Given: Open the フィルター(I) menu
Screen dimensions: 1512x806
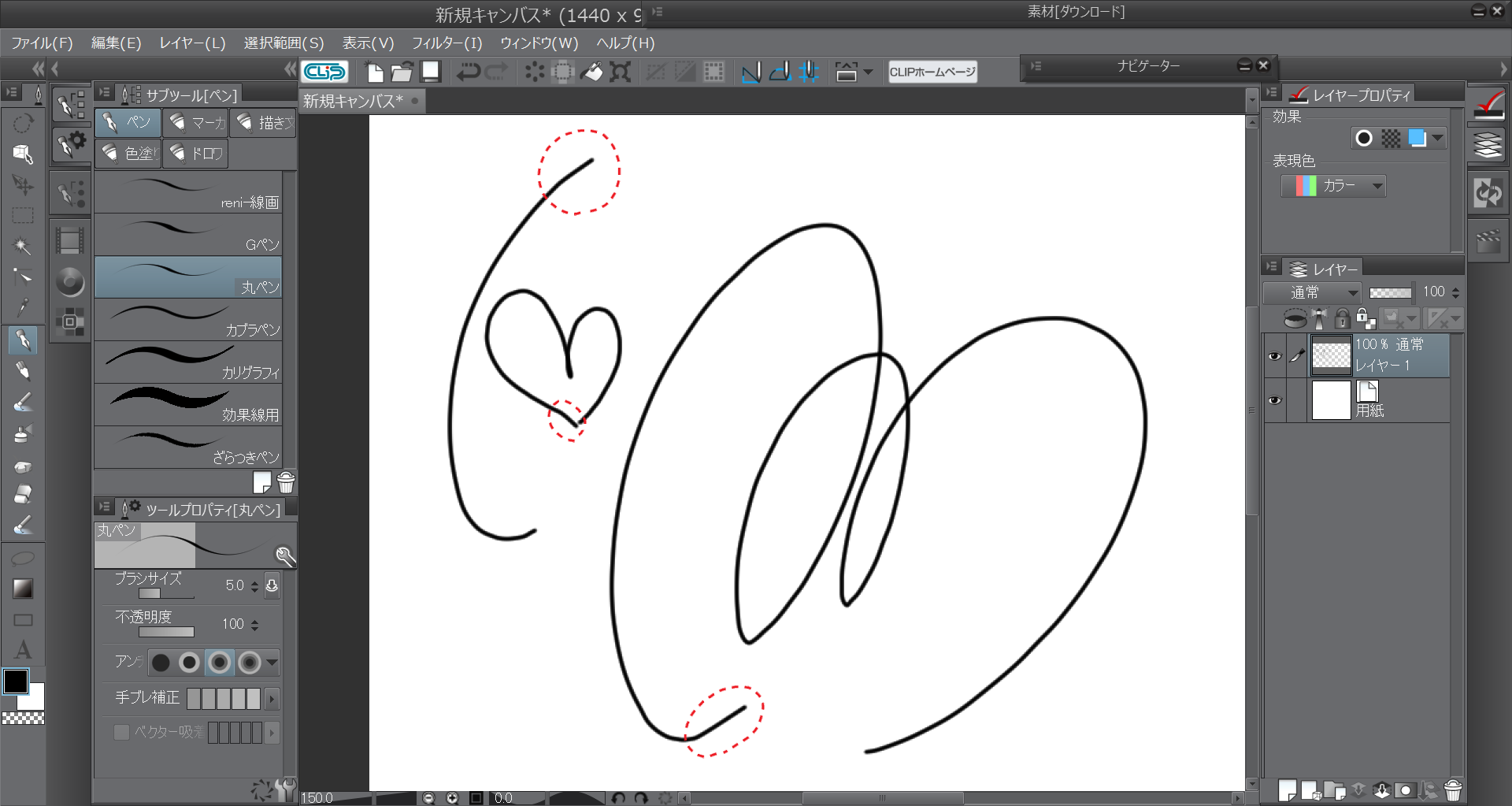Looking at the screenshot, I should click(x=447, y=43).
